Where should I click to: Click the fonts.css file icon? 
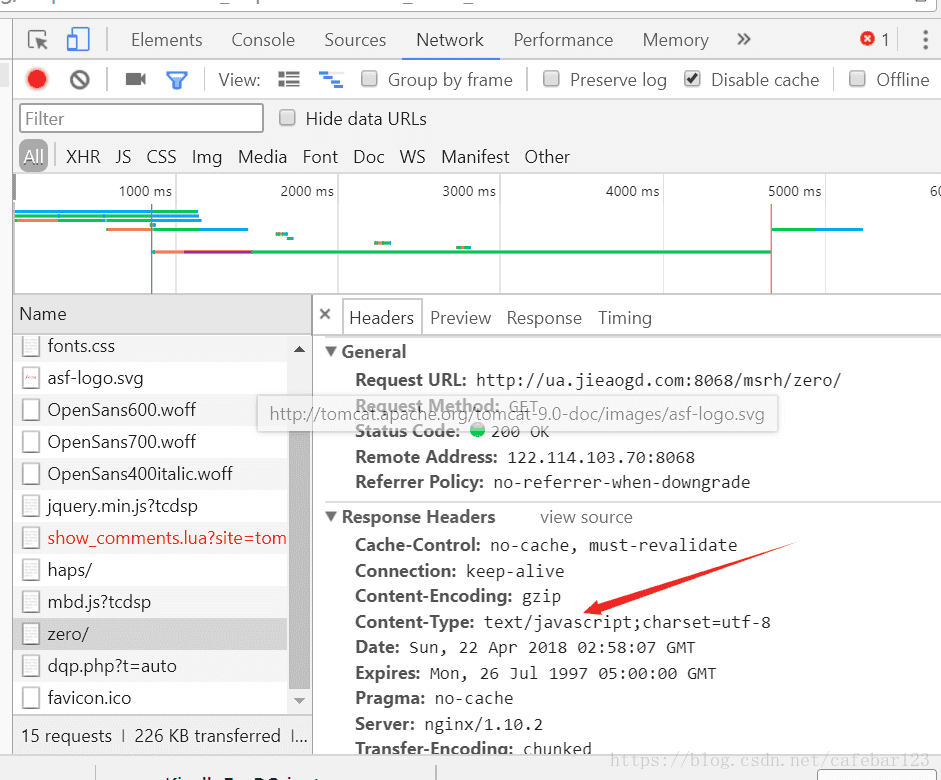tap(31, 346)
